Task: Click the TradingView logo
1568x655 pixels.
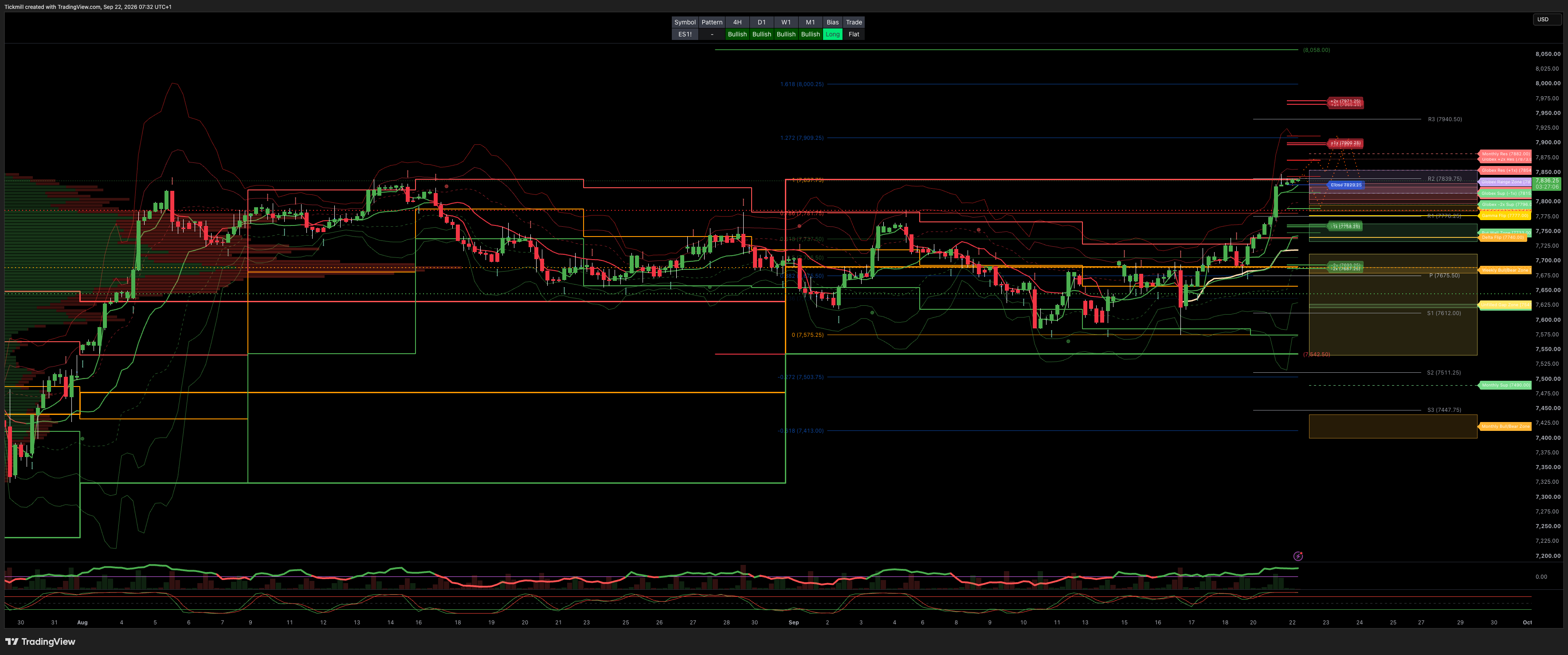Action: pyautogui.click(x=40, y=641)
